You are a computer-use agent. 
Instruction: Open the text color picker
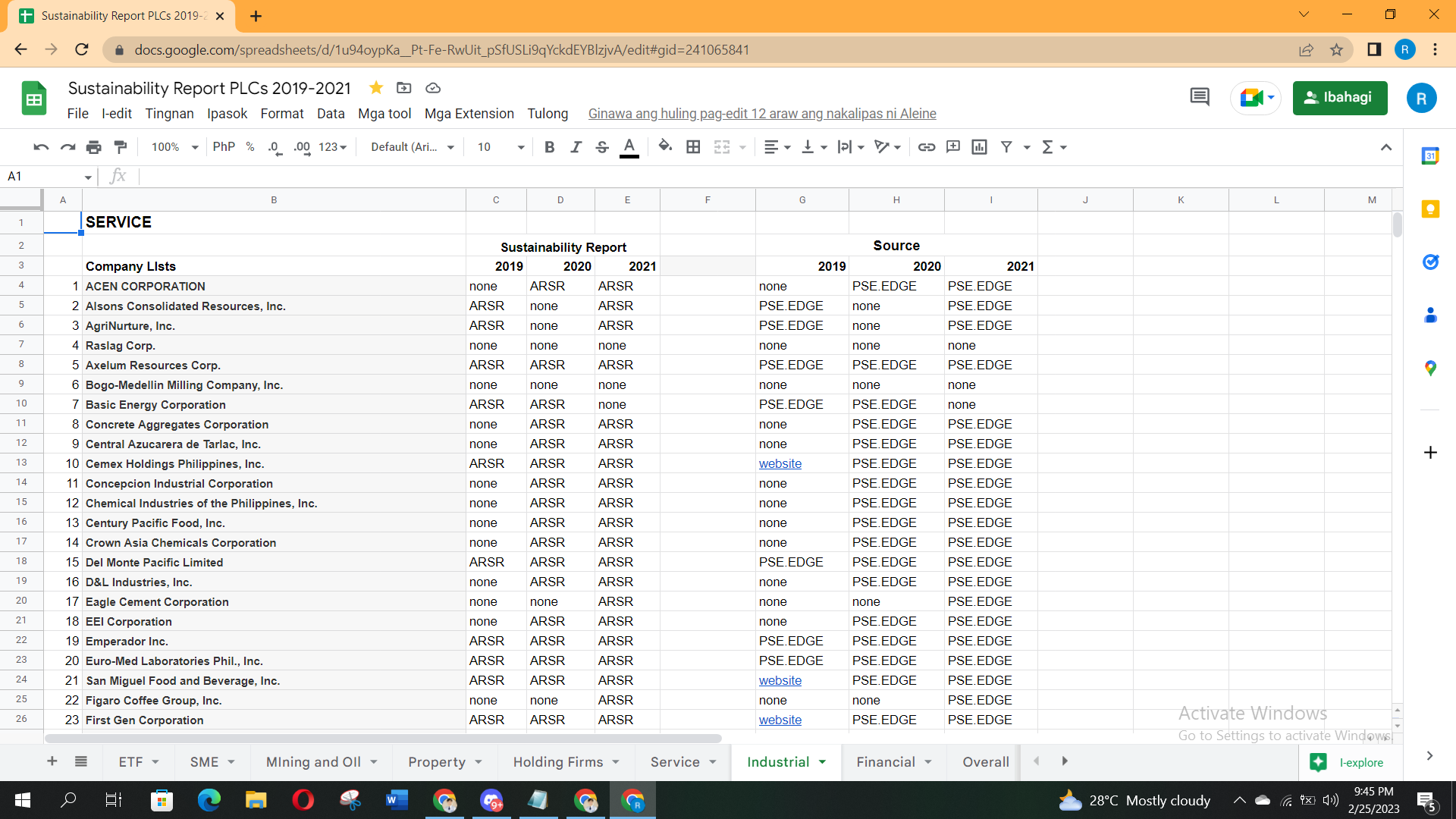click(629, 147)
